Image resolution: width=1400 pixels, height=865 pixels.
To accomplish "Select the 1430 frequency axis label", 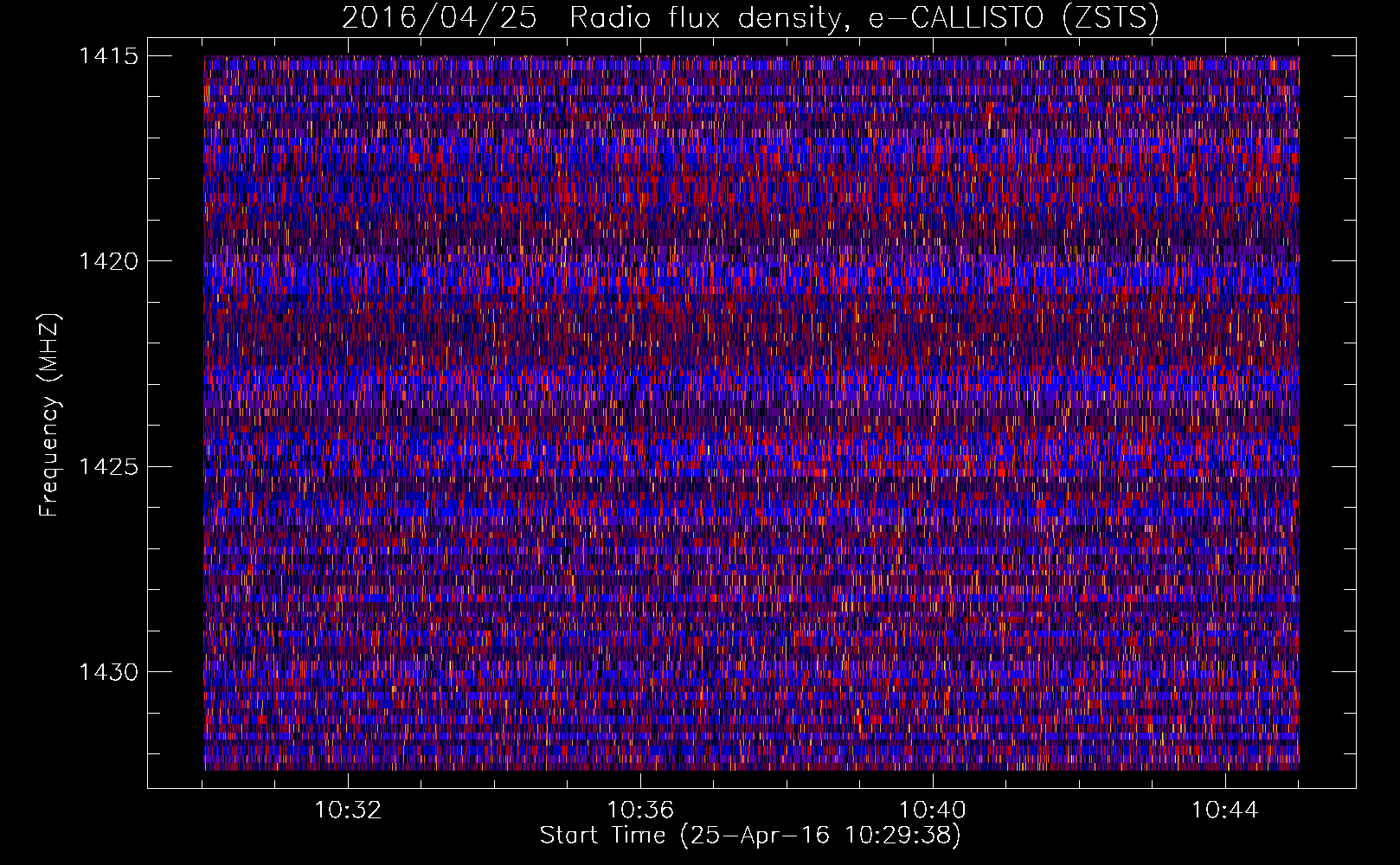I will coord(108,672).
